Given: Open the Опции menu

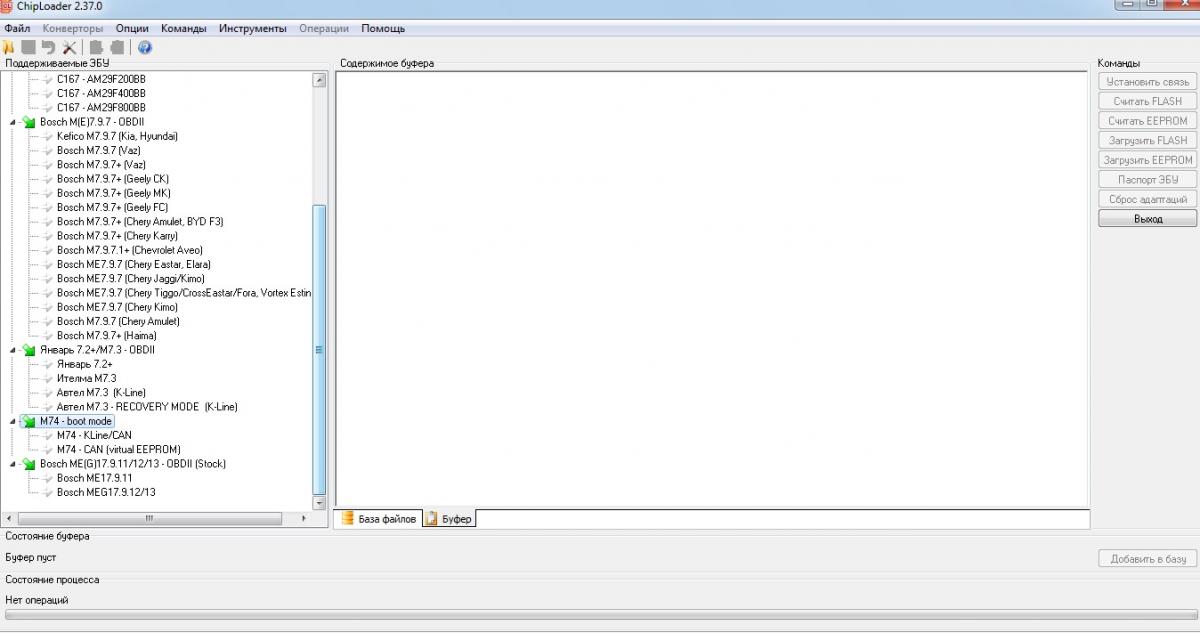Looking at the screenshot, I should 132,29.
